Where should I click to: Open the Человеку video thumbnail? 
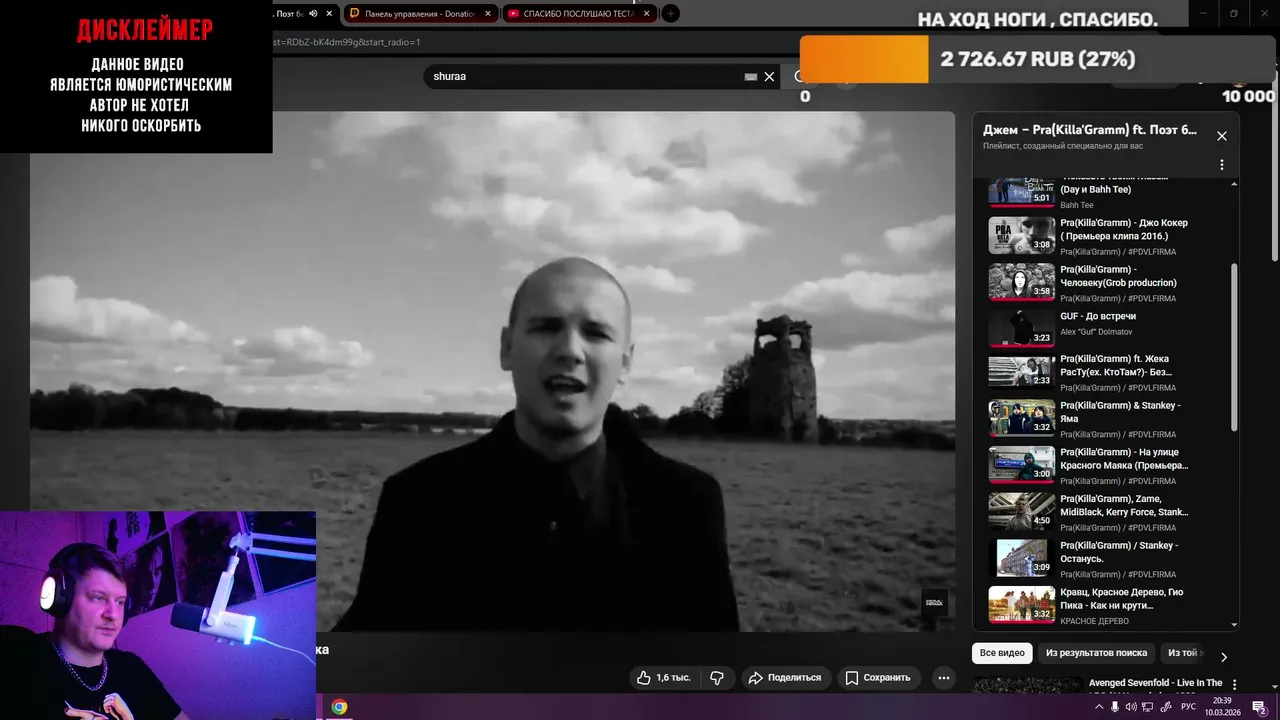(1021, 282)
